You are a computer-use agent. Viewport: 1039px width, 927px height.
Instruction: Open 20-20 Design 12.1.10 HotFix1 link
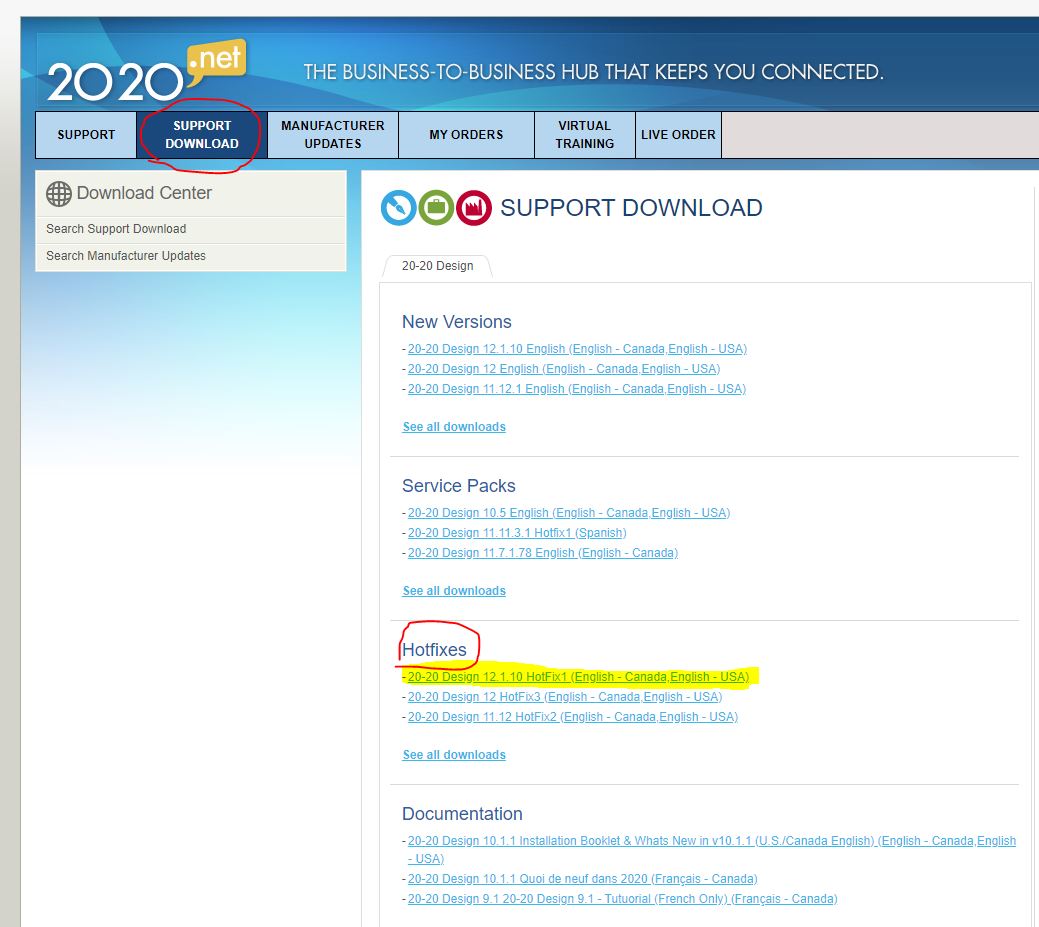point(578,677)
